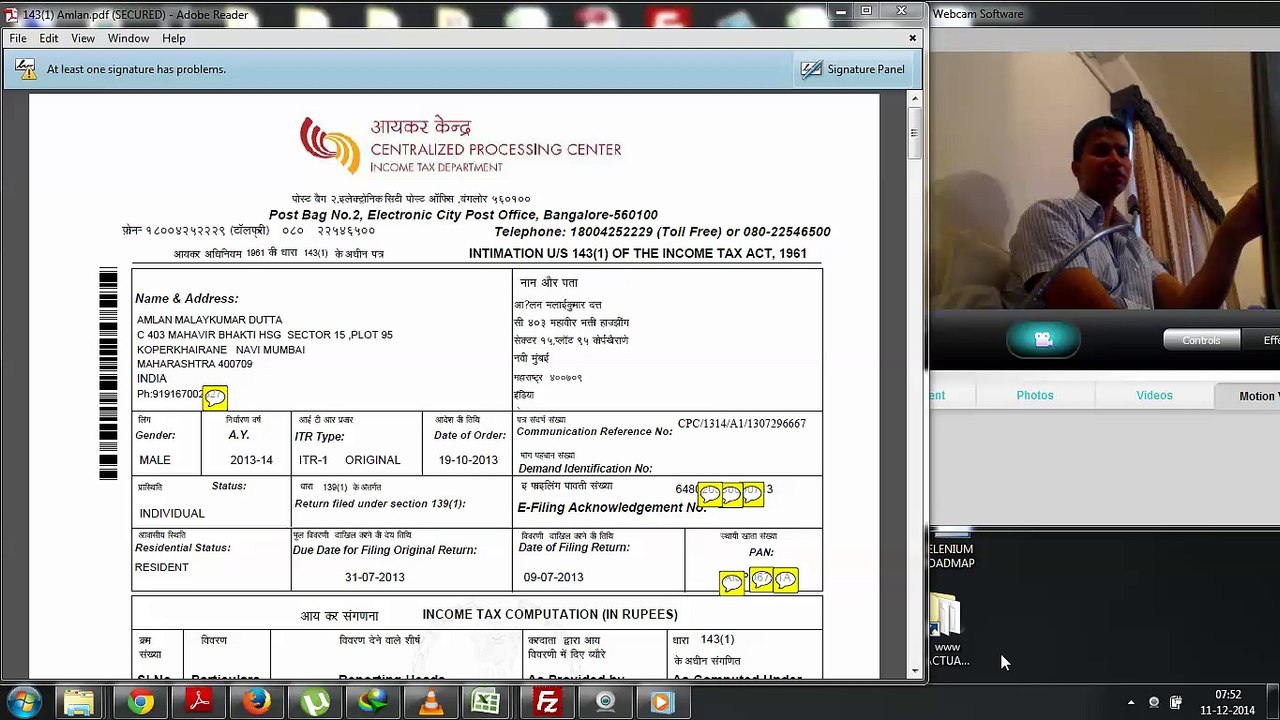Click the webcam live preview
The height and width of the screenshot is (720, 1280).
1105,180
